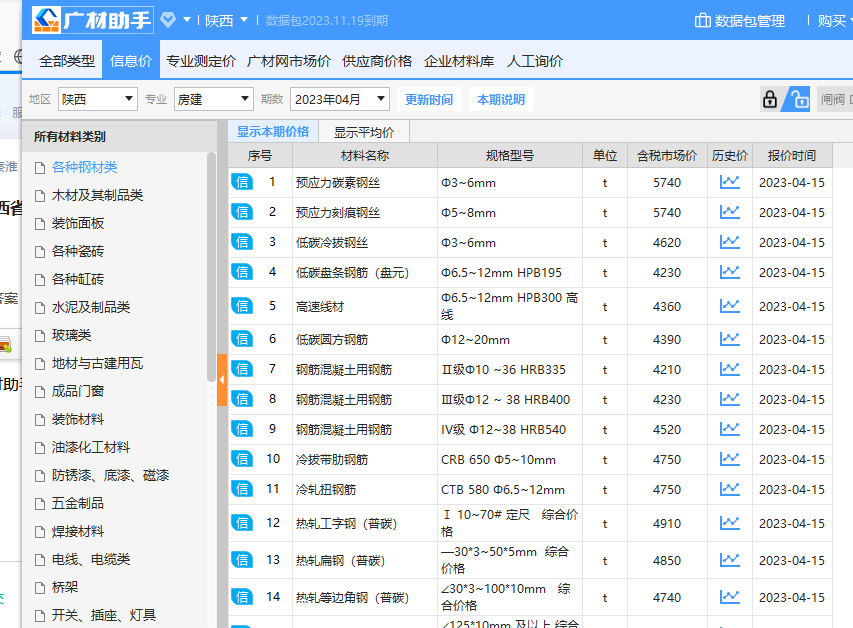Switch to 人工询价 tab
Screen dimensions: 853x628
pos(535,60)
